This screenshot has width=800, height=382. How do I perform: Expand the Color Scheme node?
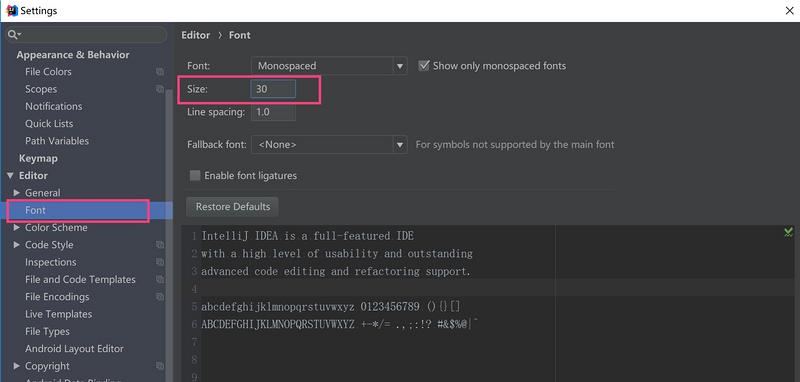point(17,227)
